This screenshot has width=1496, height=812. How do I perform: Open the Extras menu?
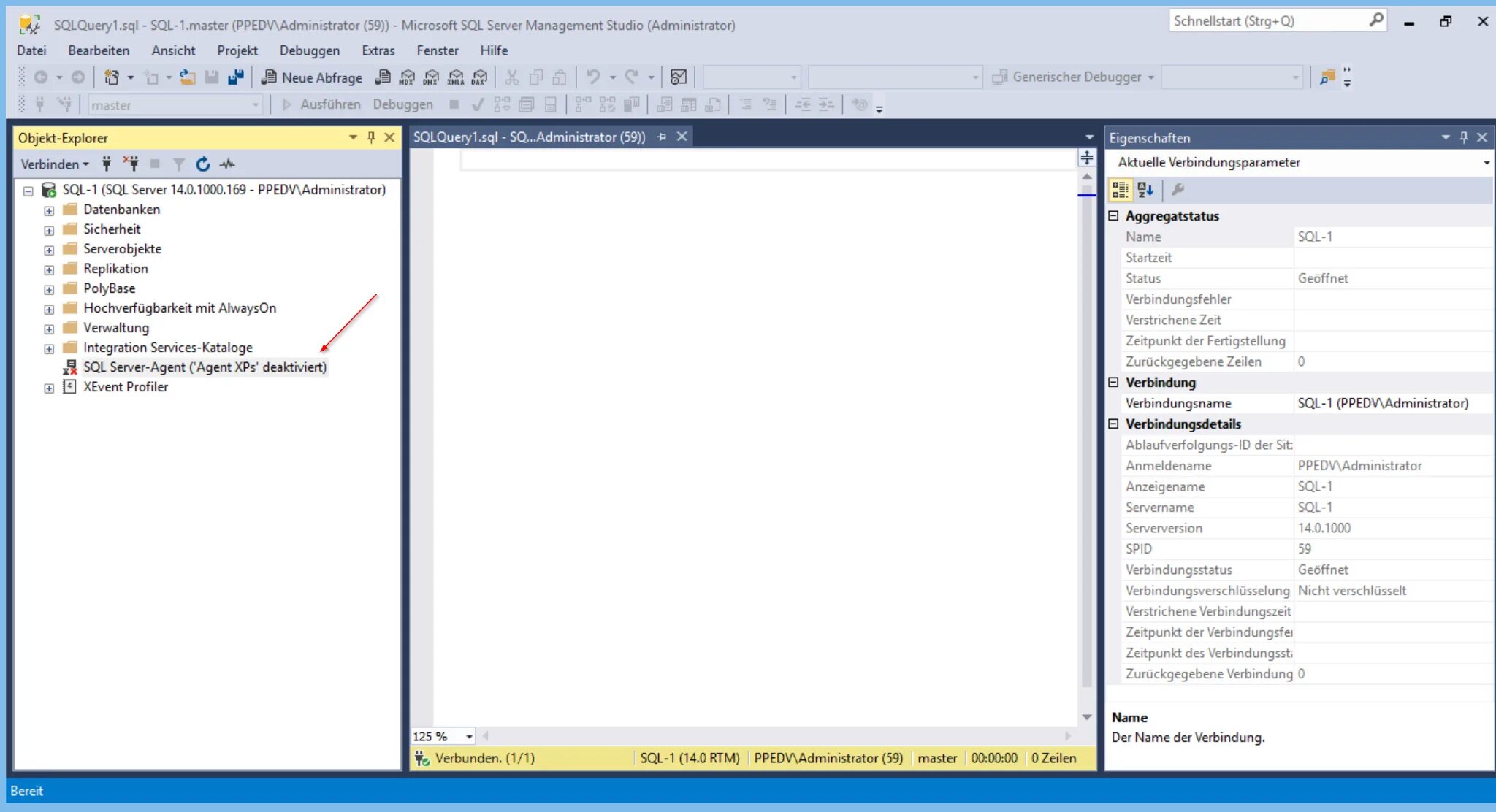pos(378,50)
